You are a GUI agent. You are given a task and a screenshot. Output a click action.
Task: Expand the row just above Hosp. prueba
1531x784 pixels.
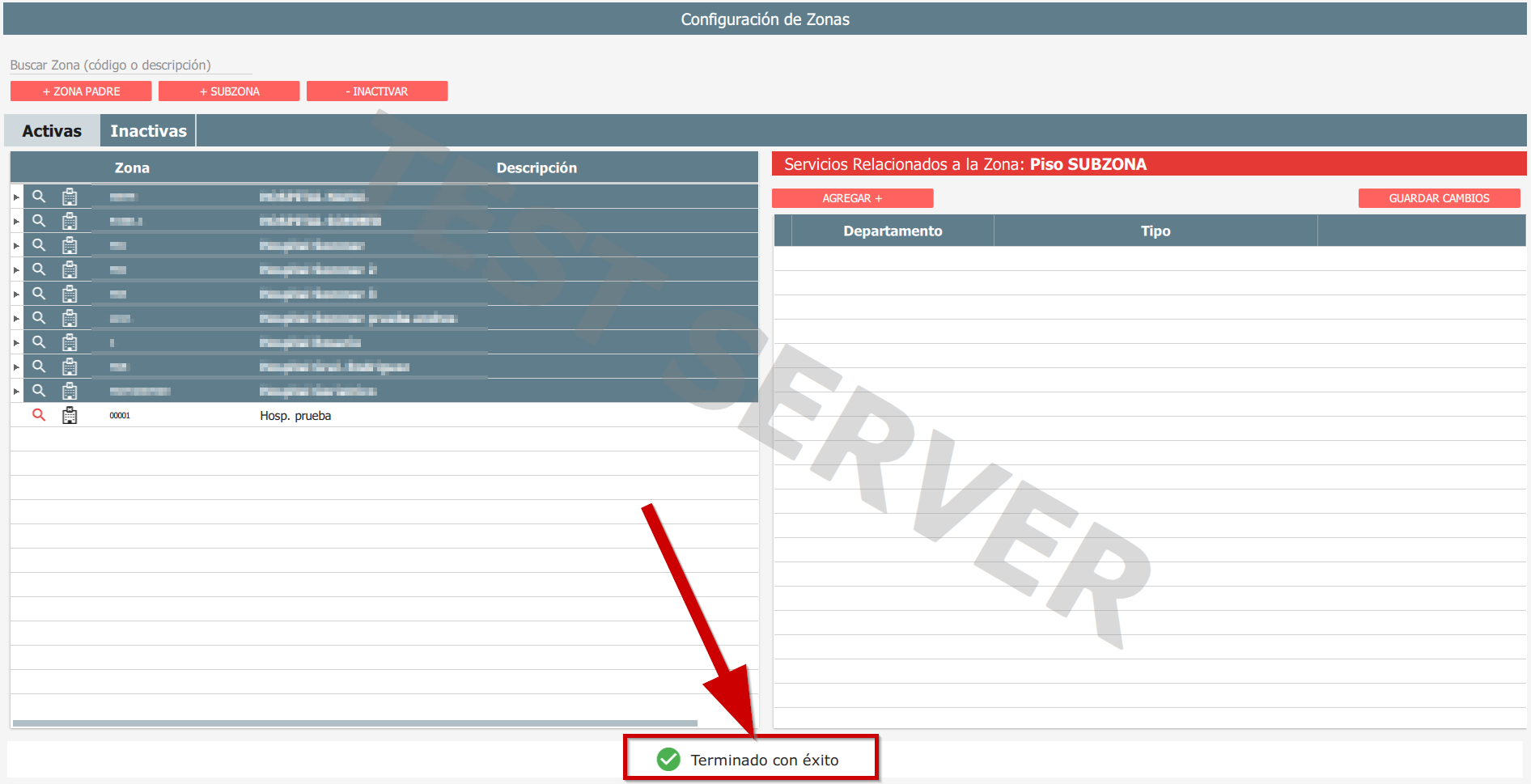(16, 392)
